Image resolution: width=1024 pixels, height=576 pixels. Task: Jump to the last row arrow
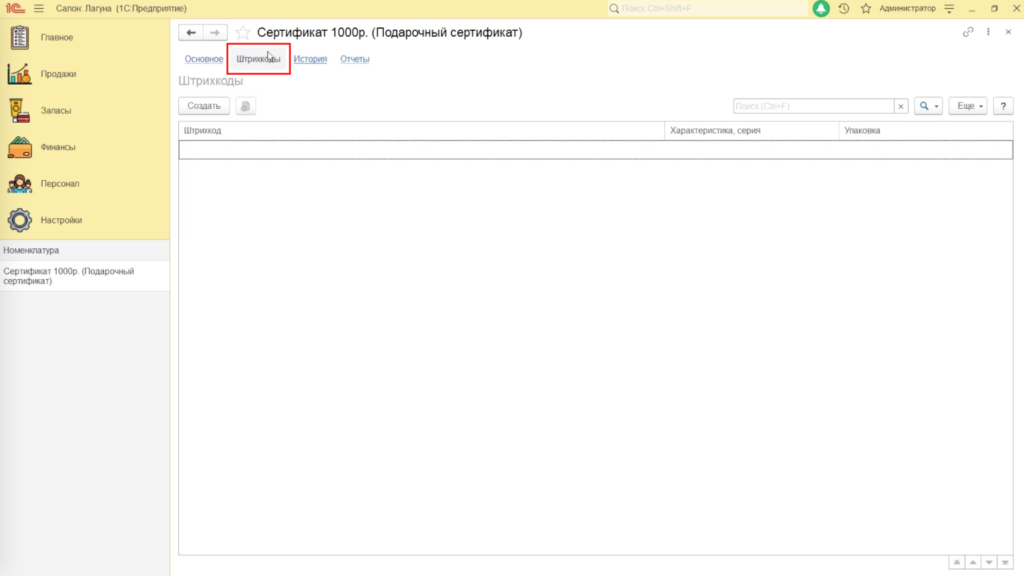1006,562
